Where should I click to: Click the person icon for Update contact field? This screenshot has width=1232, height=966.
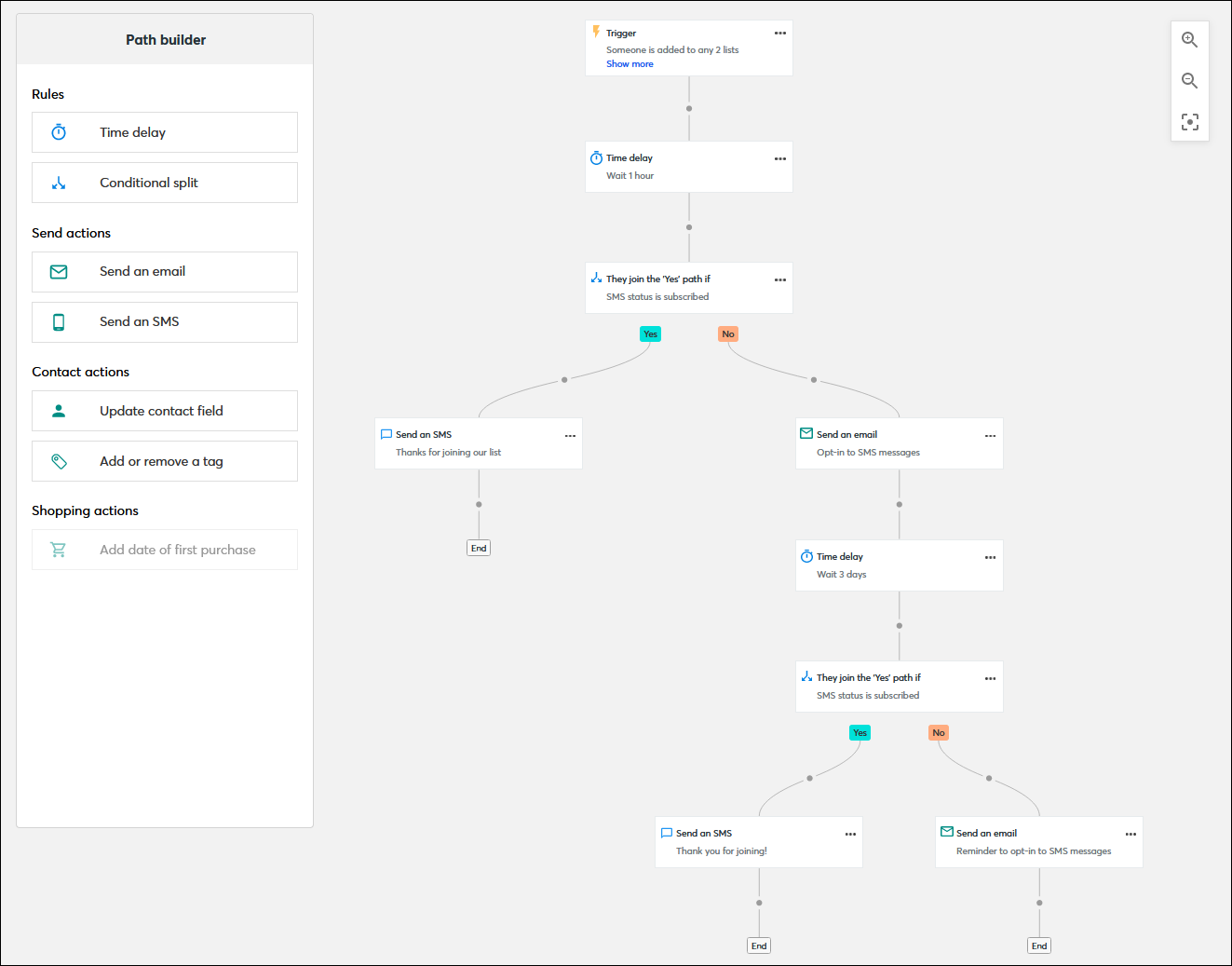coord(59,411)
